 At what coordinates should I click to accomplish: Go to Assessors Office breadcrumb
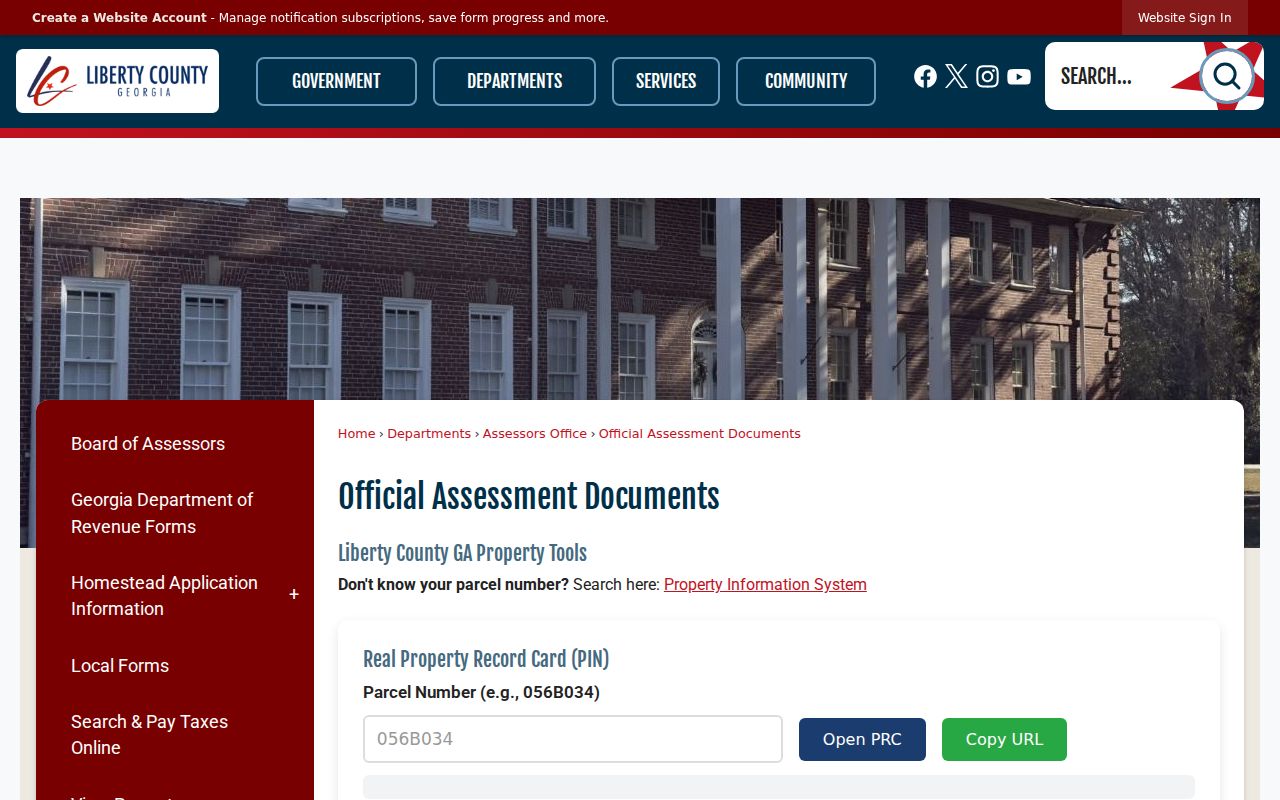pos(535,434)
